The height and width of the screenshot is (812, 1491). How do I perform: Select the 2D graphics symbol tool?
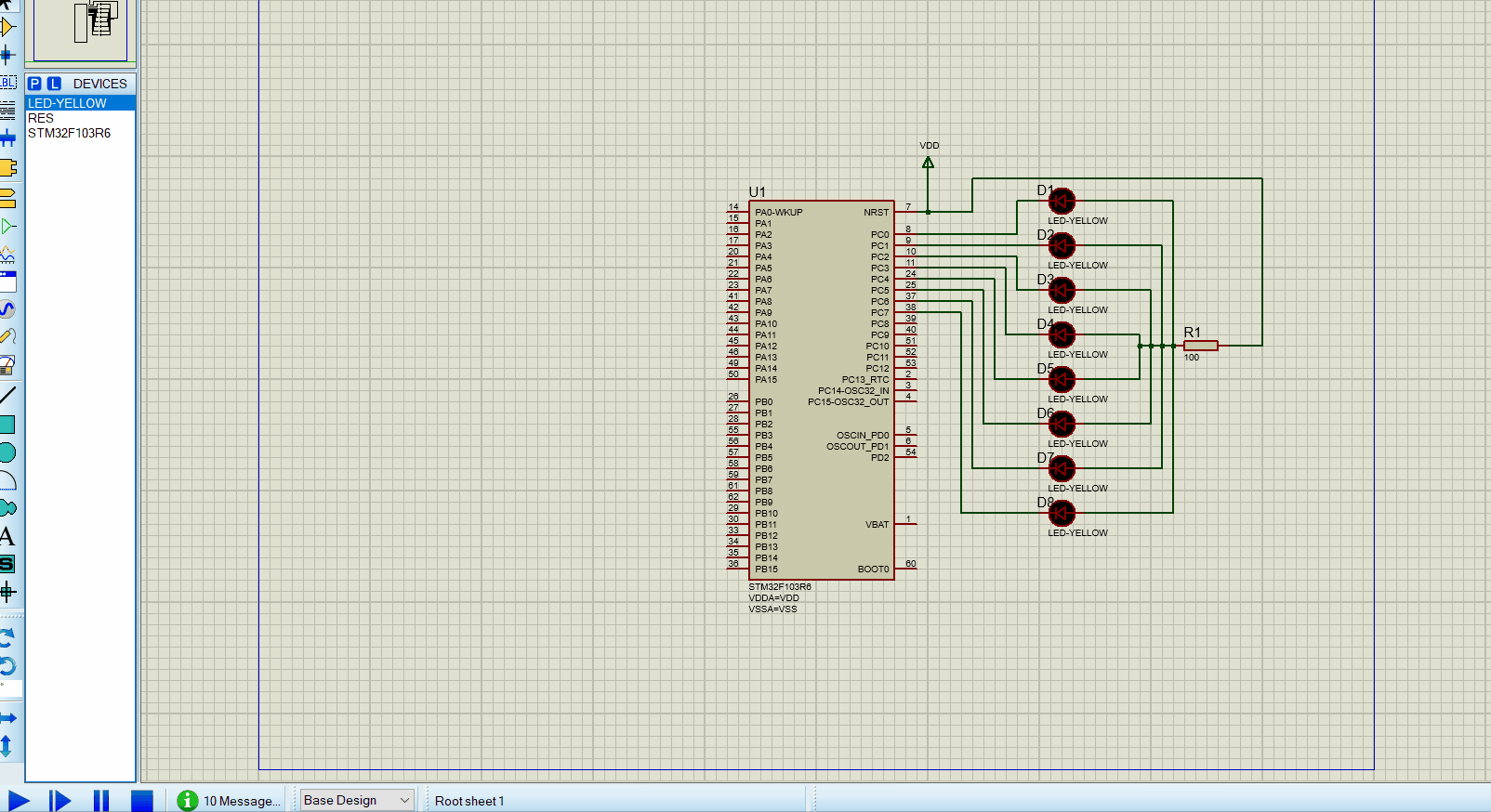click(x=7, y=564)
